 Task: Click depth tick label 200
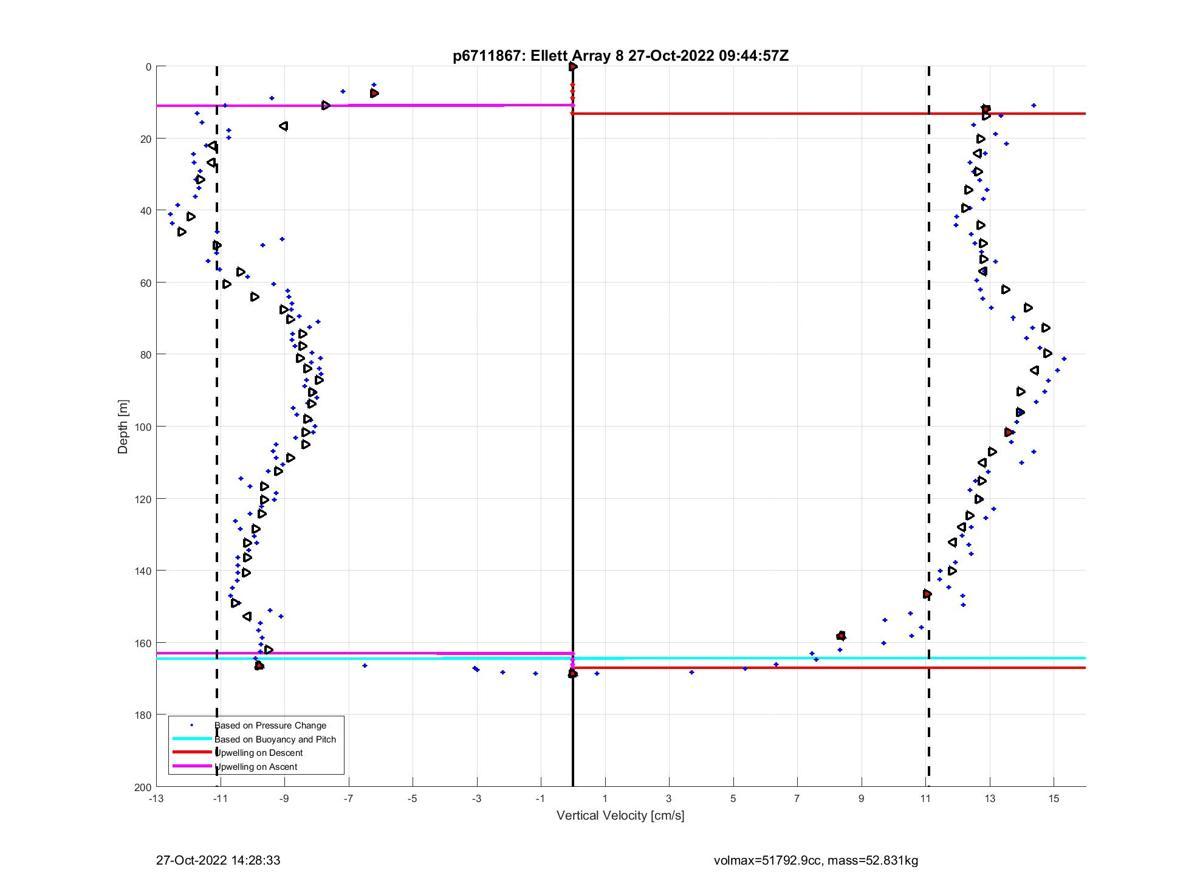[142, 787]
